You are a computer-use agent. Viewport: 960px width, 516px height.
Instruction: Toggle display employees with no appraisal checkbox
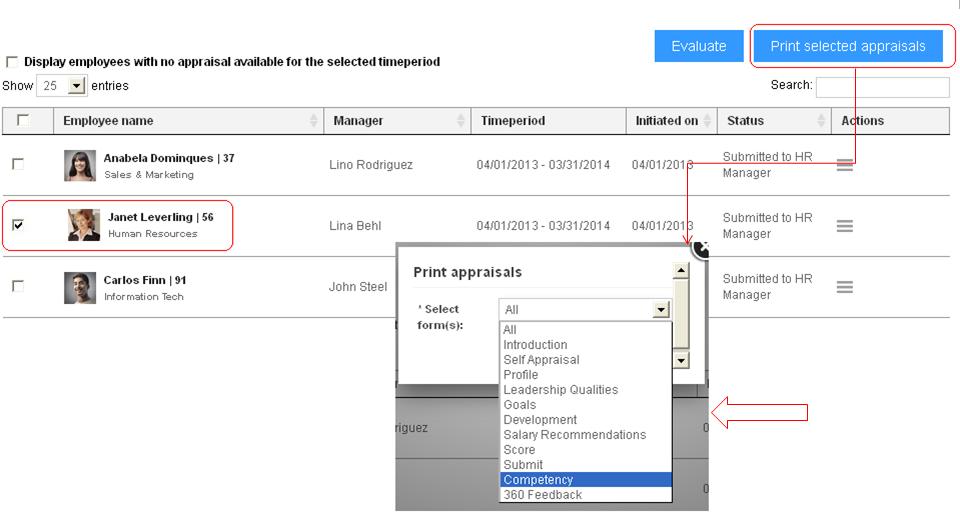click(12, 62)
